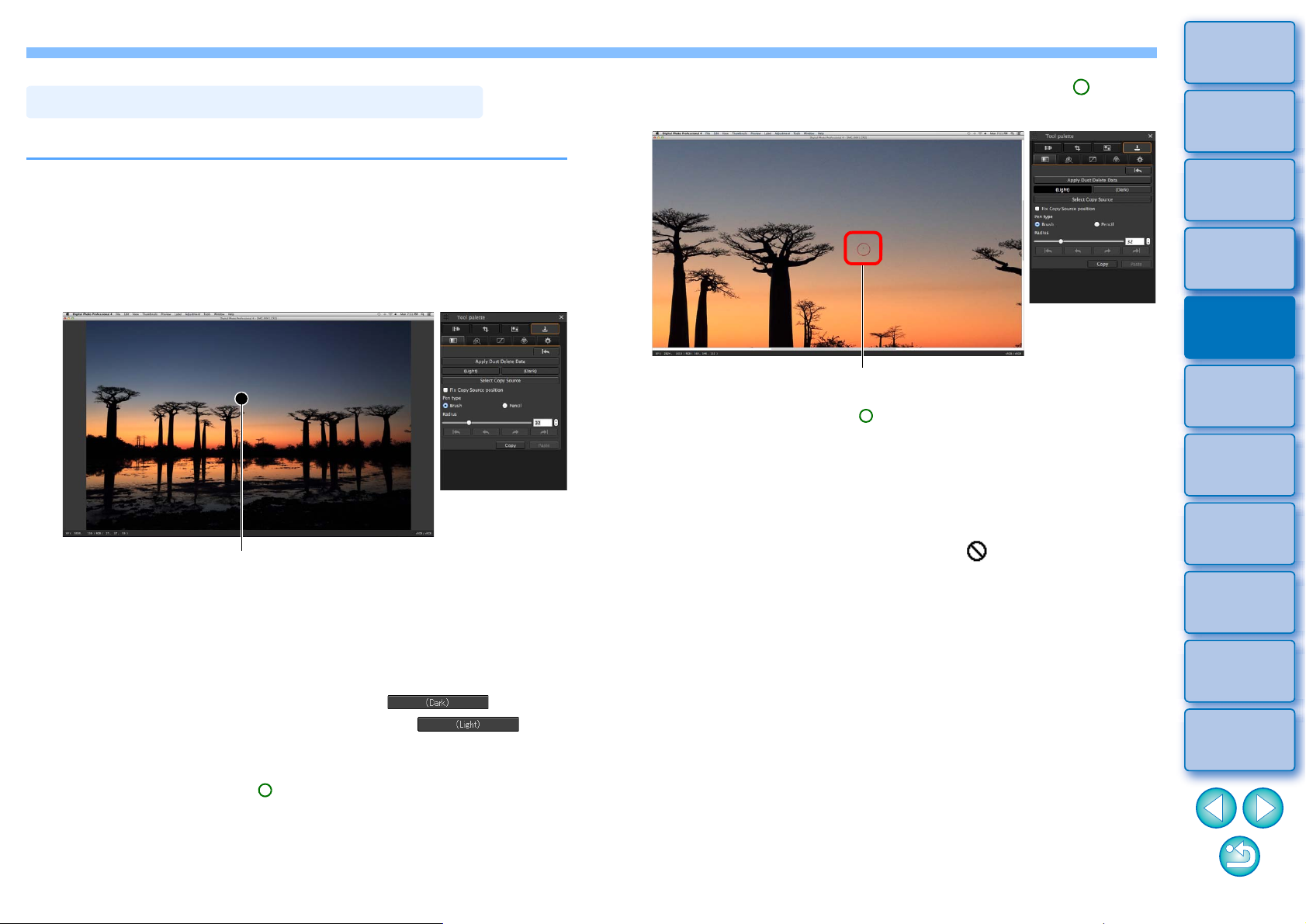The image size is (1306, 924).
Task: Open the basic adjustment tab in the palette with (Light) highlighted
Action: 1044,159
